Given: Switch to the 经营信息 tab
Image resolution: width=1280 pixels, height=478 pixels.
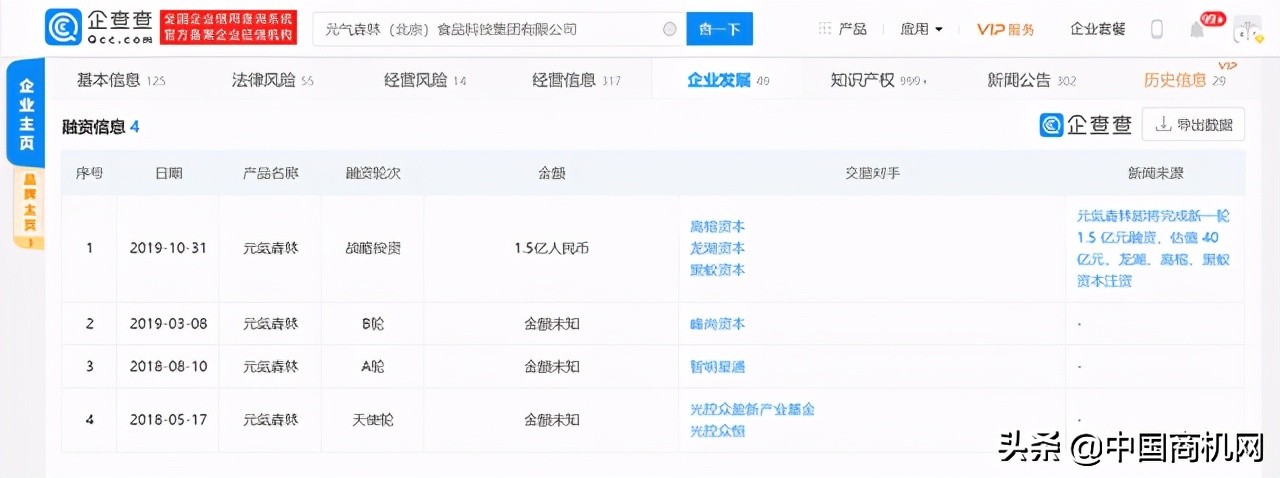Looking at the screenshot, I should 576,80.
